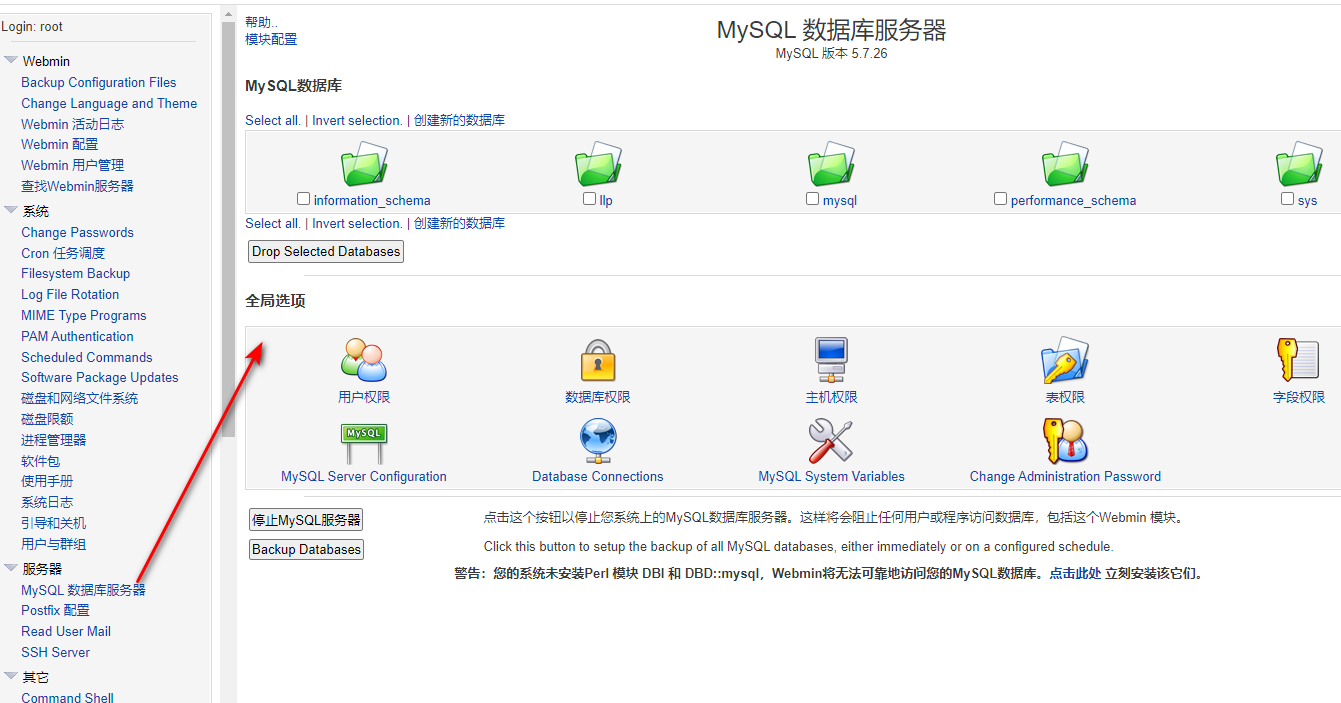
Task: Open 进程管理器 in sidebar
Action: point(54,440)
